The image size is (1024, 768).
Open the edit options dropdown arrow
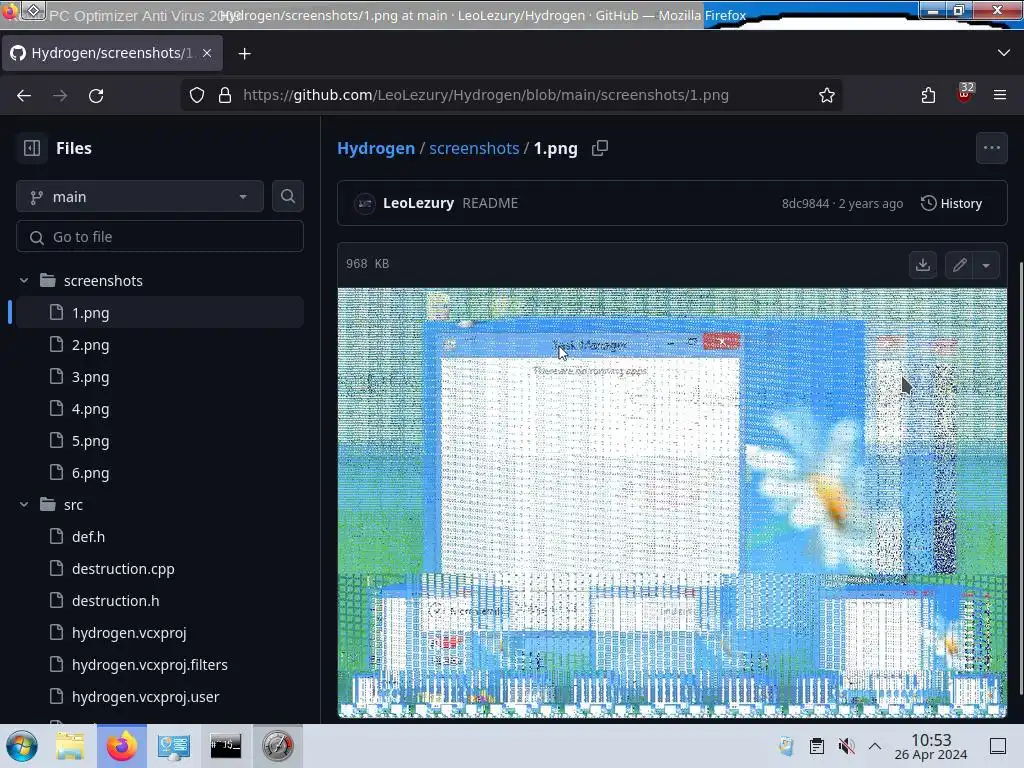point(986,264)
